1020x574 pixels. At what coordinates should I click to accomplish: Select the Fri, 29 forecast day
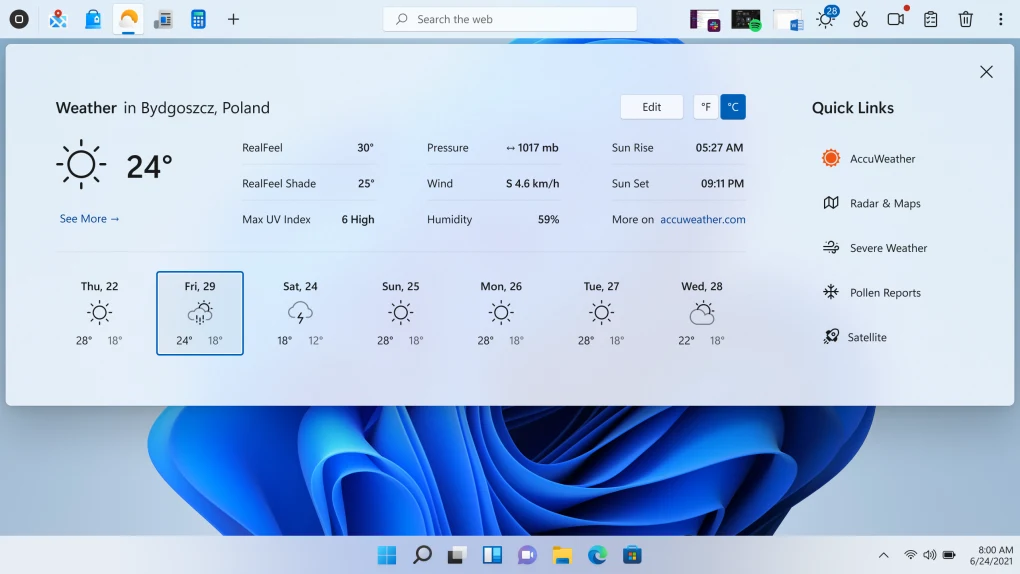[200, 313]
